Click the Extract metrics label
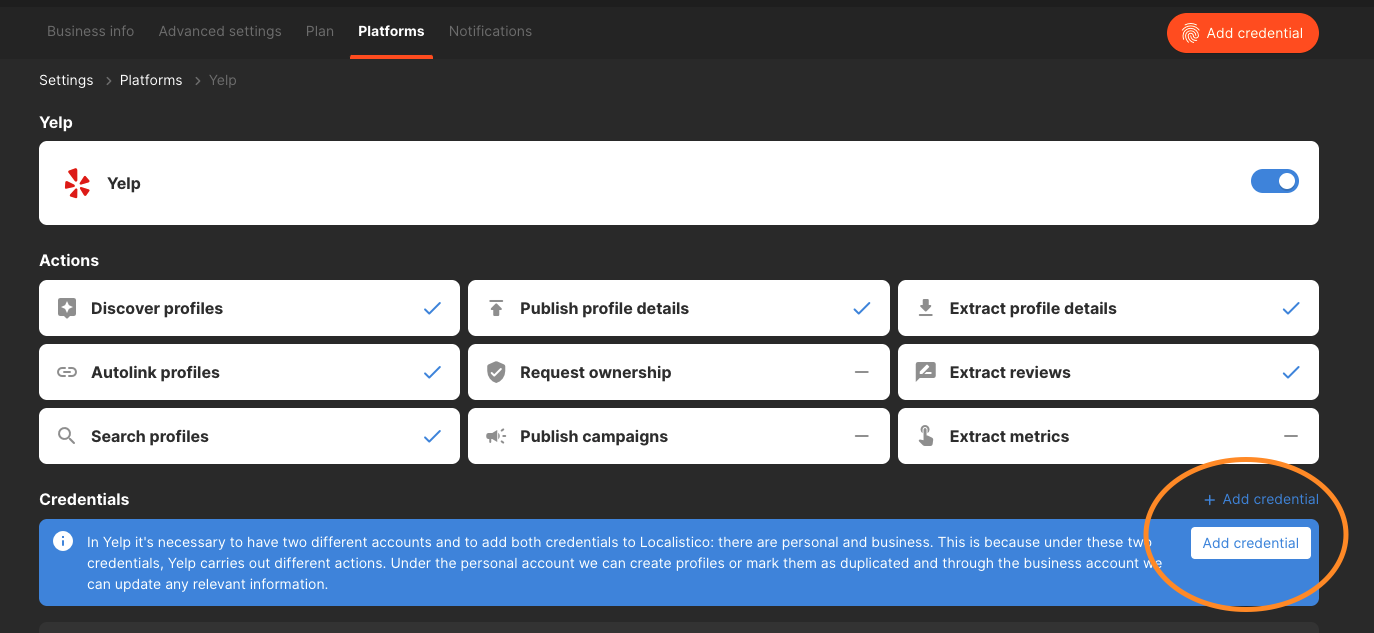Viewport: 1374px width, 633px height. coord(1009,436)
